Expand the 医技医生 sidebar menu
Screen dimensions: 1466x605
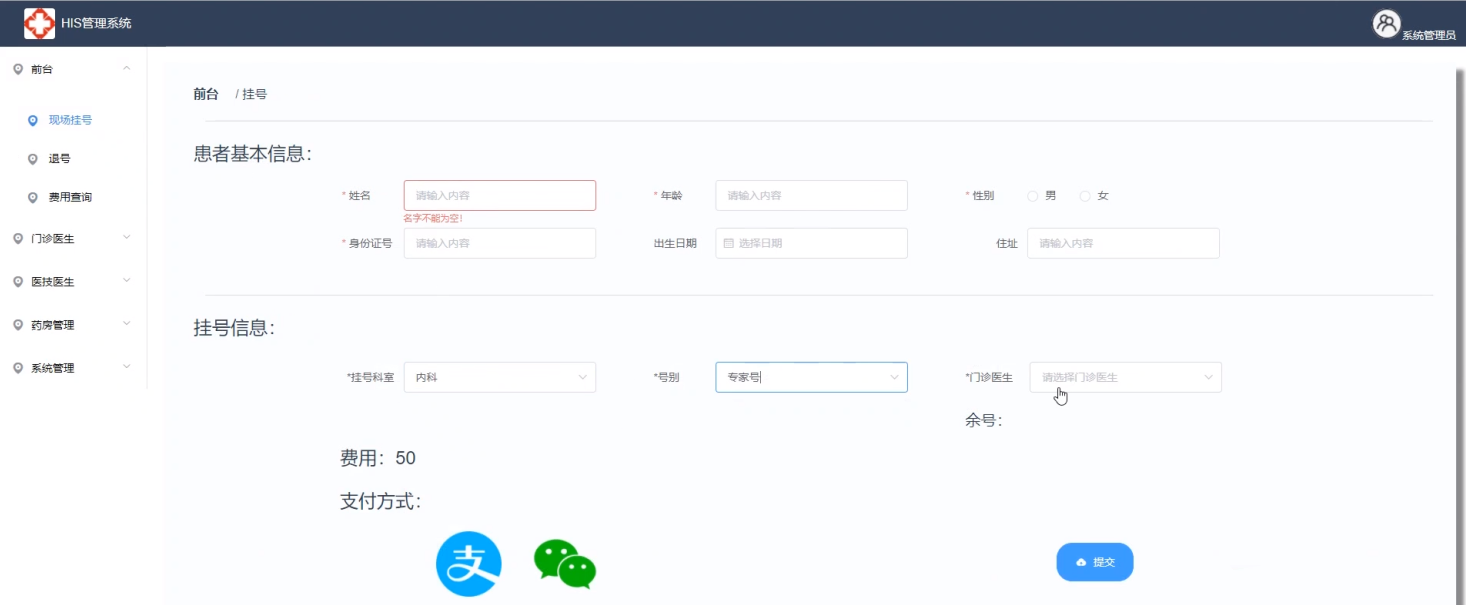[x=72, y=282]
